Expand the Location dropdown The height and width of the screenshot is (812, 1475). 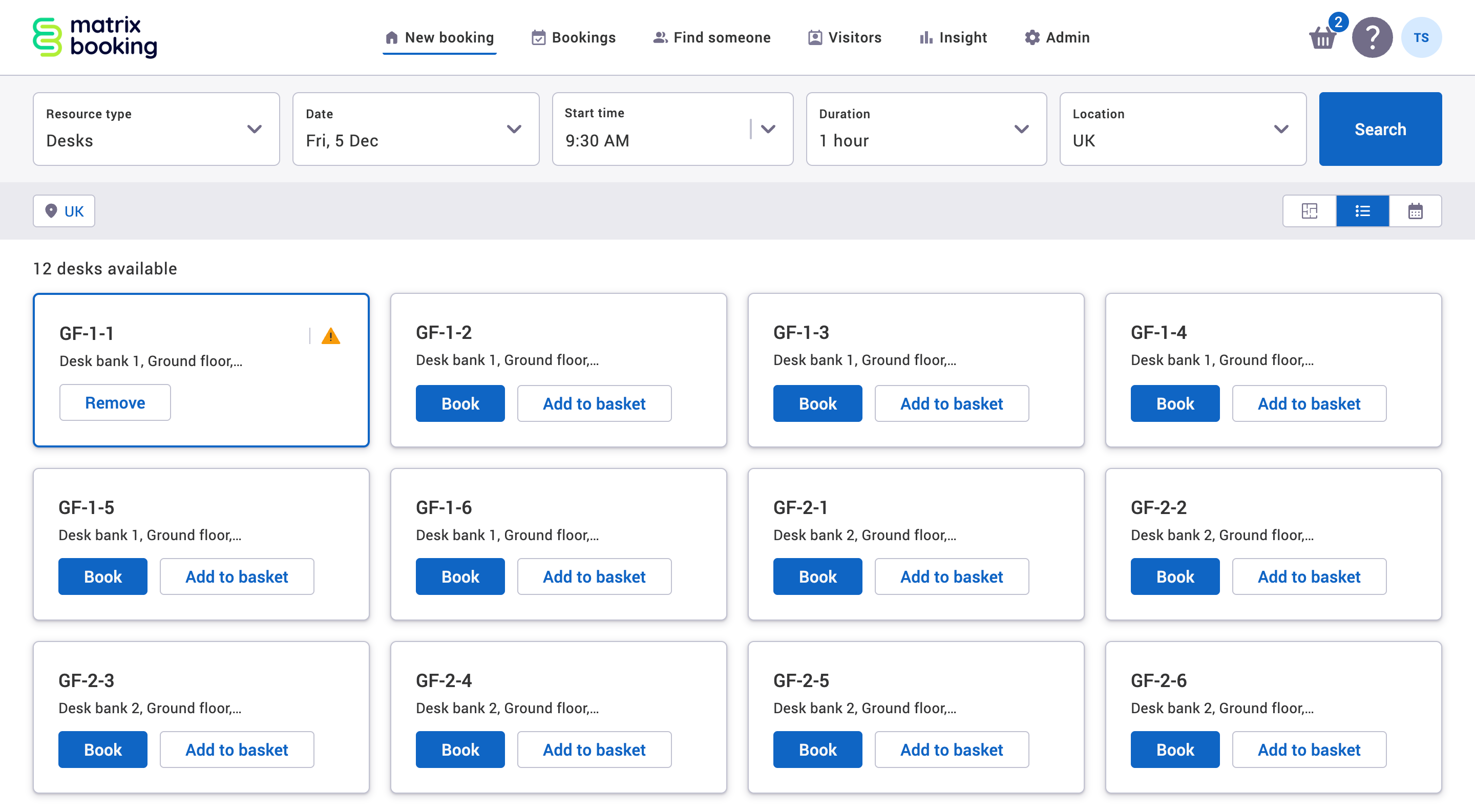tap(1183, 129)
